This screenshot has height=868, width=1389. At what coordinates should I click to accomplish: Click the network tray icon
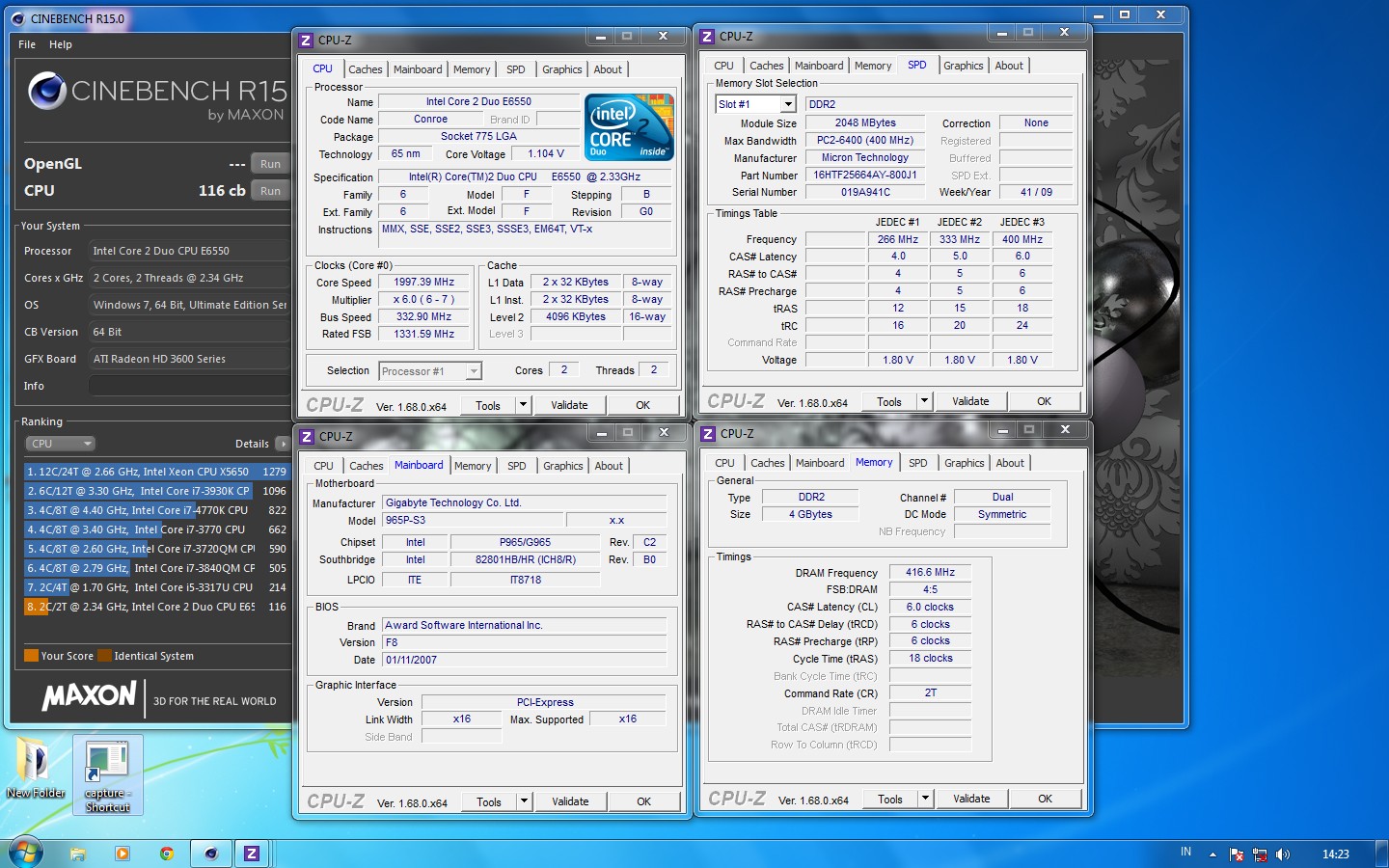coord(1260,854)
